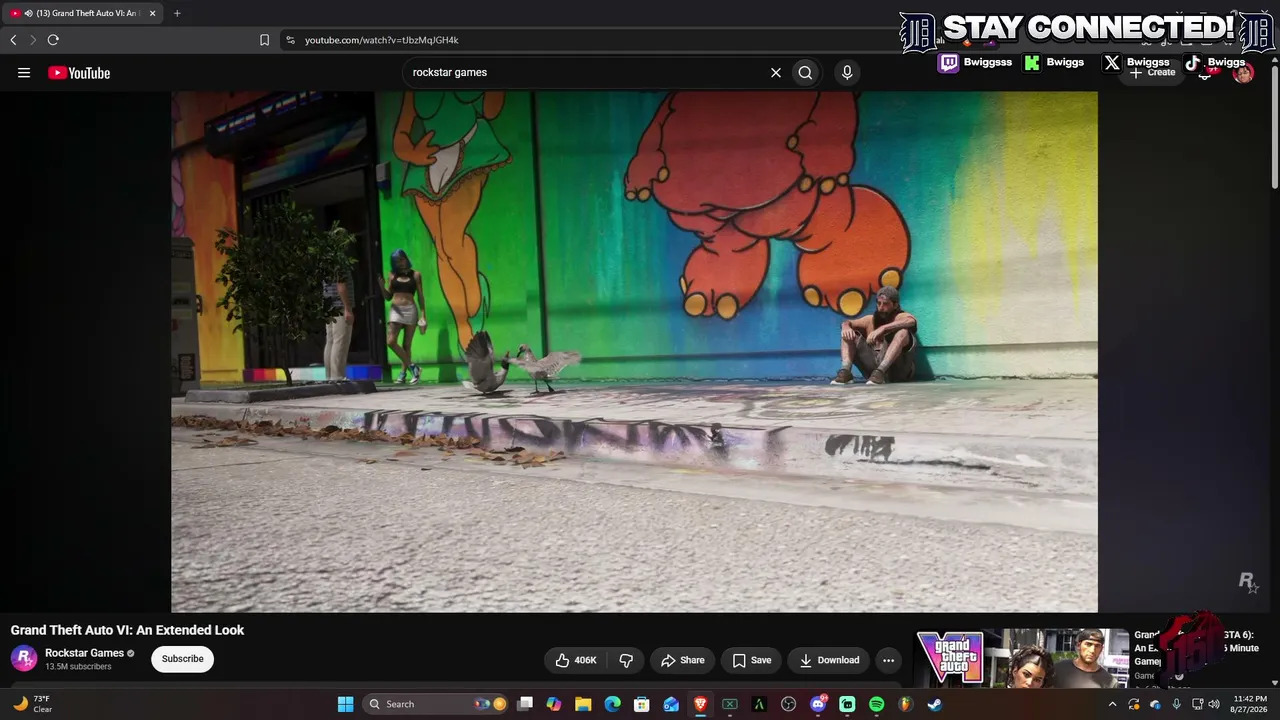1280x720 pixels.
Task: Click the GTA VI video player
Action: point(634,351)
